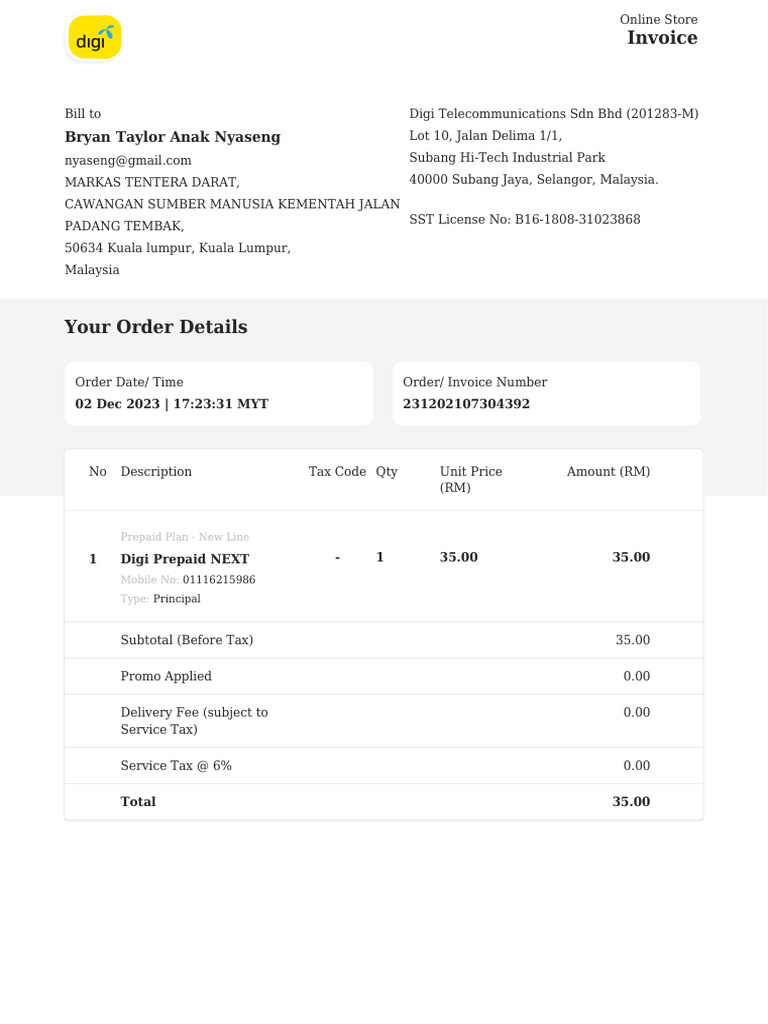Click the email address nyaseng@gmail.com
The height and width of the screenshot is (1024, 768).
point(128,160)
